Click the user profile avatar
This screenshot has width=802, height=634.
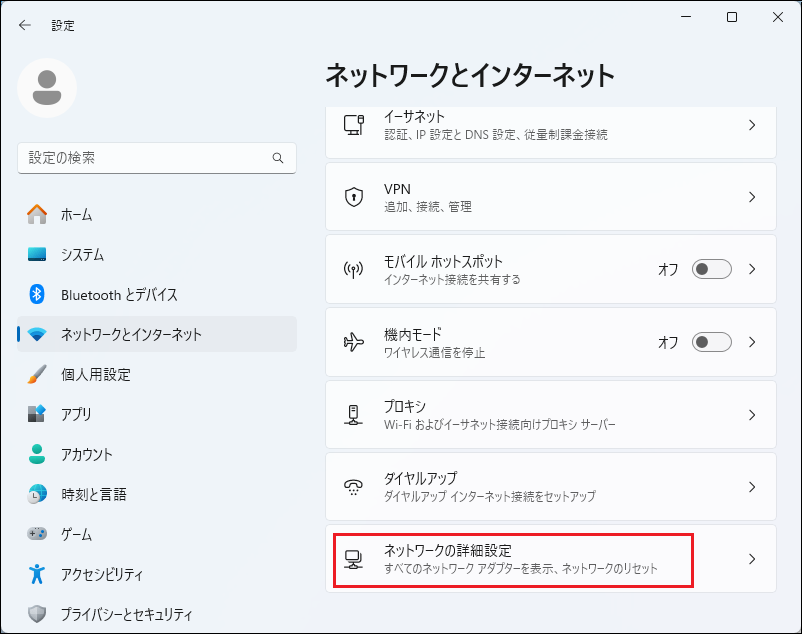click(47, 88)
